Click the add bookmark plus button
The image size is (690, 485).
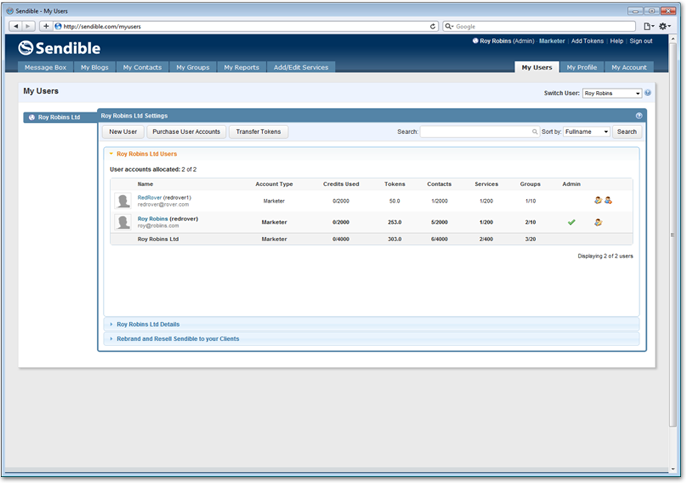coord(46,26)
